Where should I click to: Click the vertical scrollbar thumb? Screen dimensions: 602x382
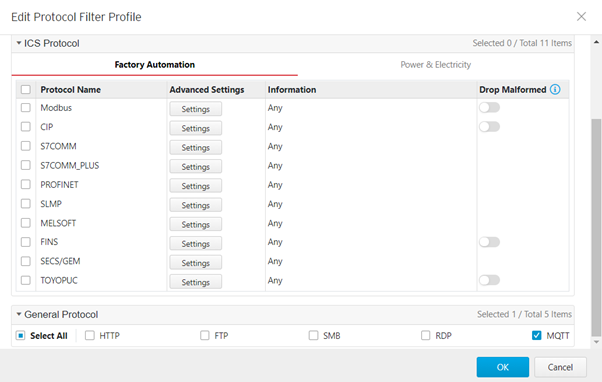596,227
